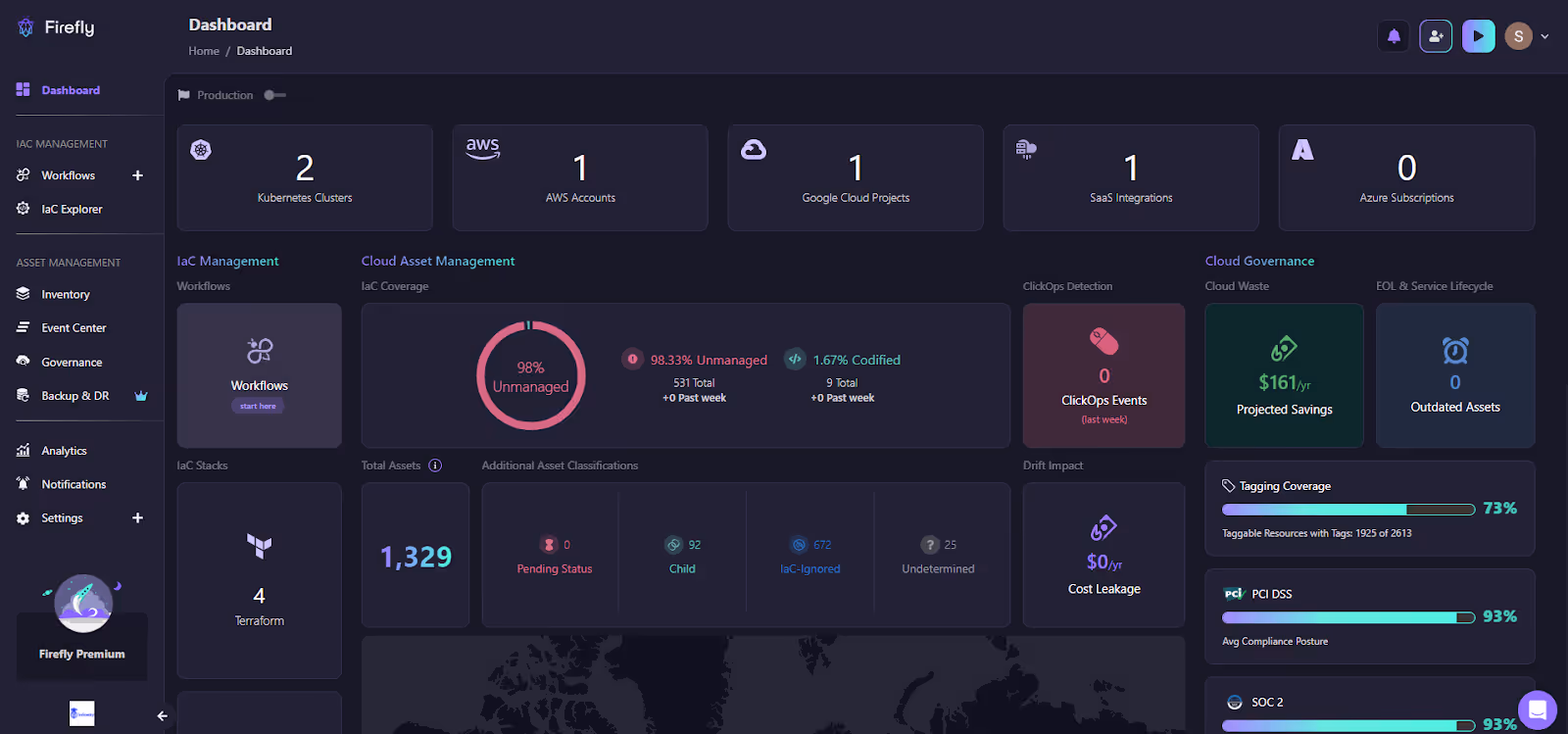Image resolution: width=1568 pixels, height=734 pixels.
Task: Click the Outdated Assets alarm icon
Action: [1455, 350]
